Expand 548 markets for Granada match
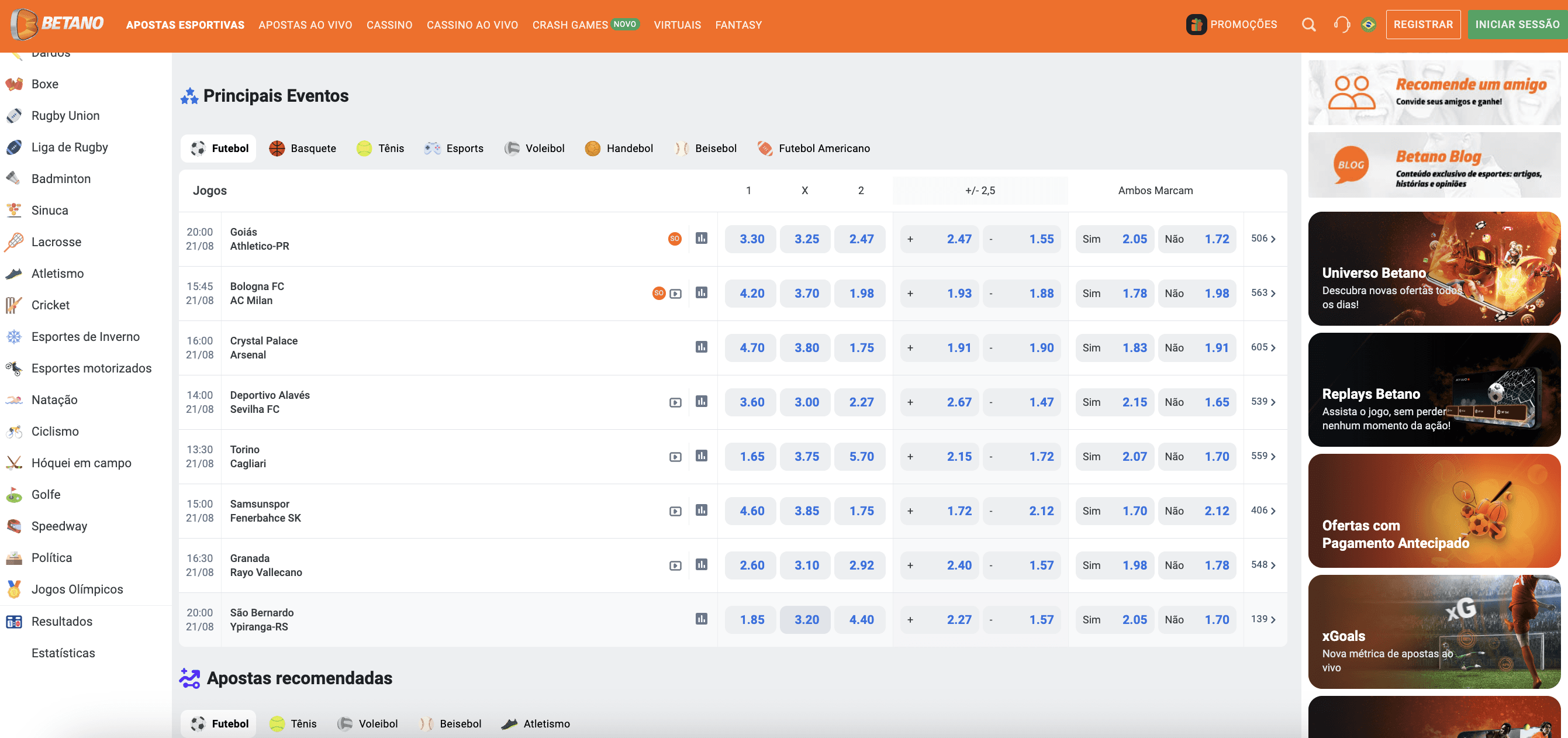The width and height of the screenshot is (1568, 738). tap(1263, 564)
